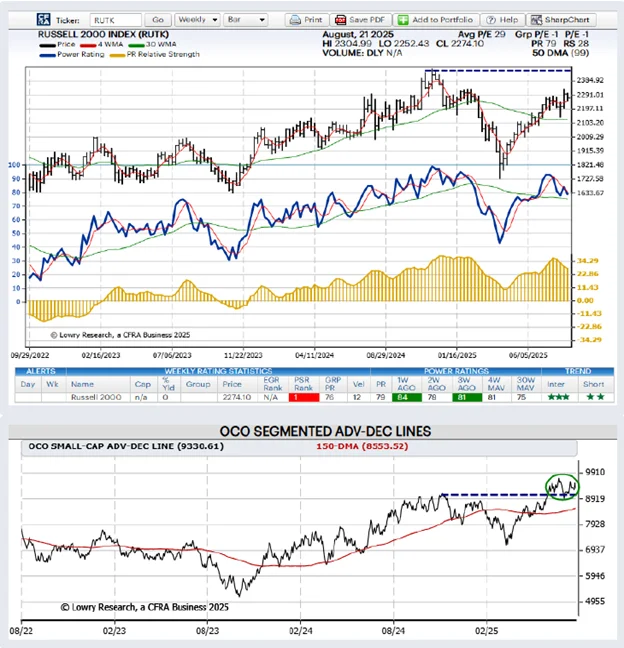The width and height of the screenshot is (624, 648).
Task: Click the black Price legend swatch
Action: pos(47,45)
